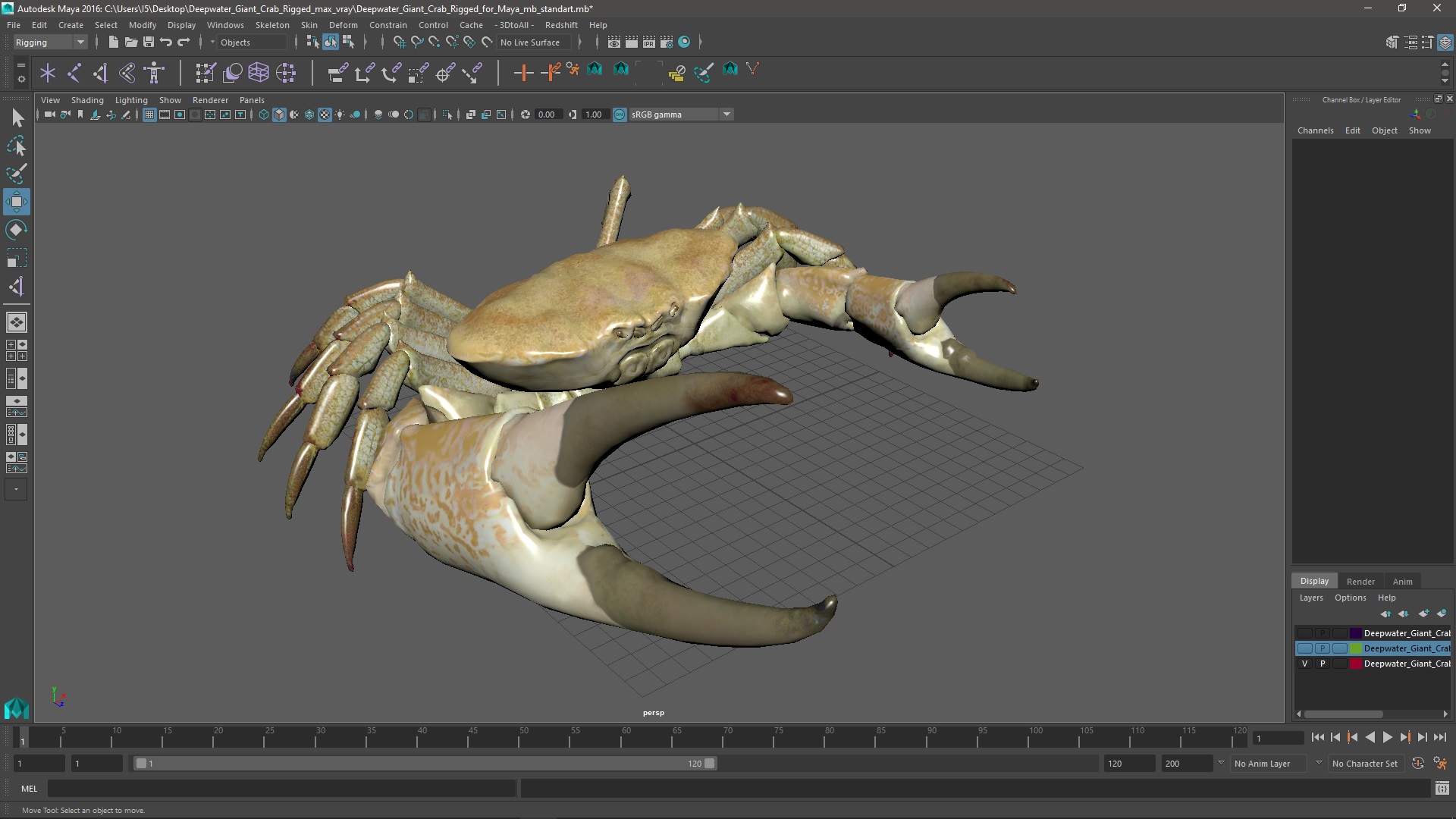Play the animation forward
The image size is (1456, 819).
[x=1387, y=737]
